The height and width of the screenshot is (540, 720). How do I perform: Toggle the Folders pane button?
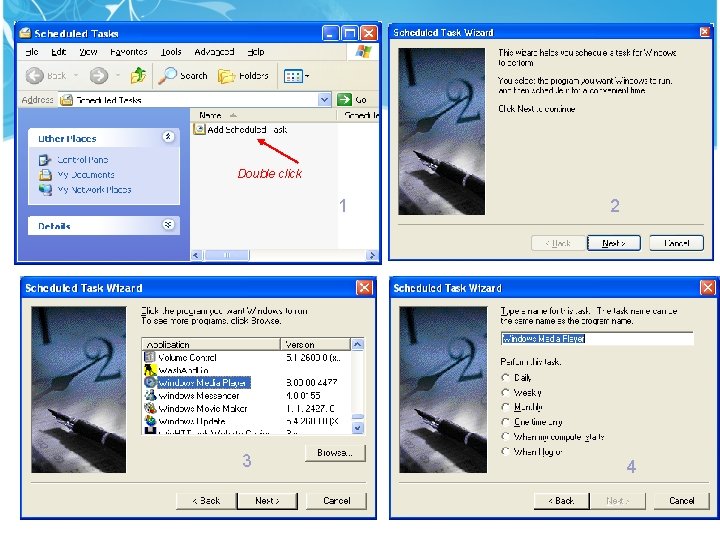243,76
